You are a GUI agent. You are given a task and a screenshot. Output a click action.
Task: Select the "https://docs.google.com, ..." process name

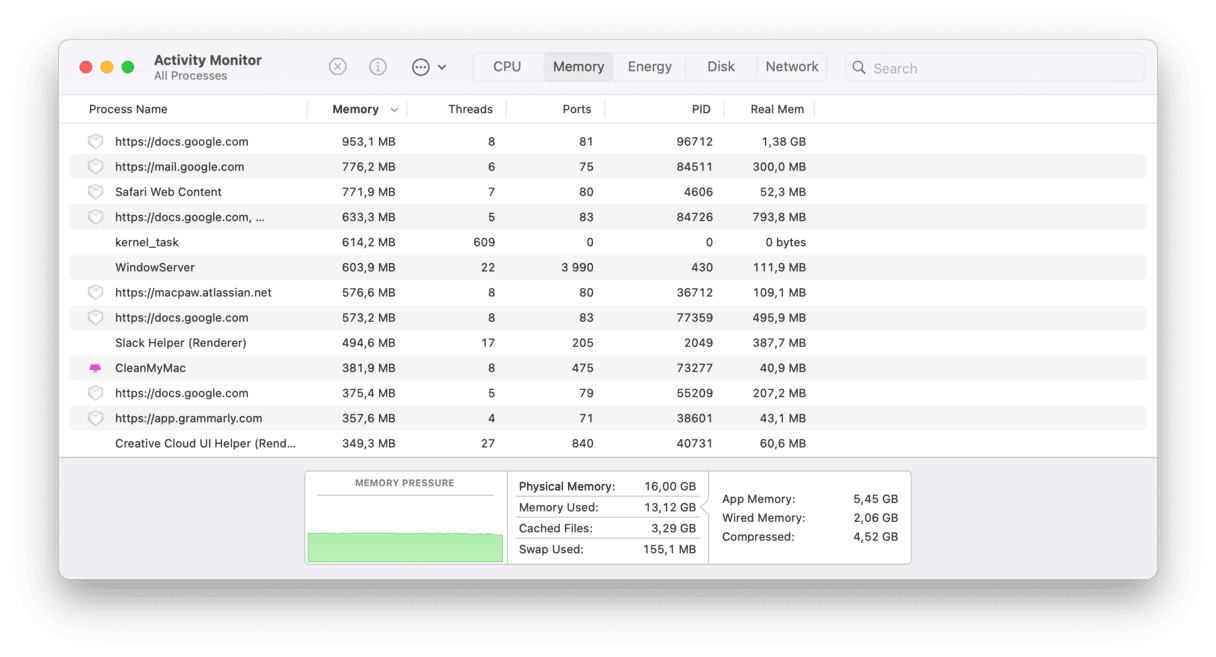pos(190,217)
